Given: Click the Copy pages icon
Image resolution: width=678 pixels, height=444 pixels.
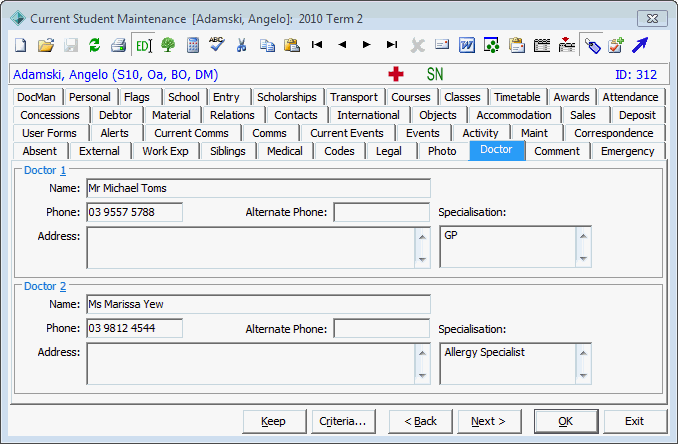Looking at the screenshot, I should pos(267,45).
